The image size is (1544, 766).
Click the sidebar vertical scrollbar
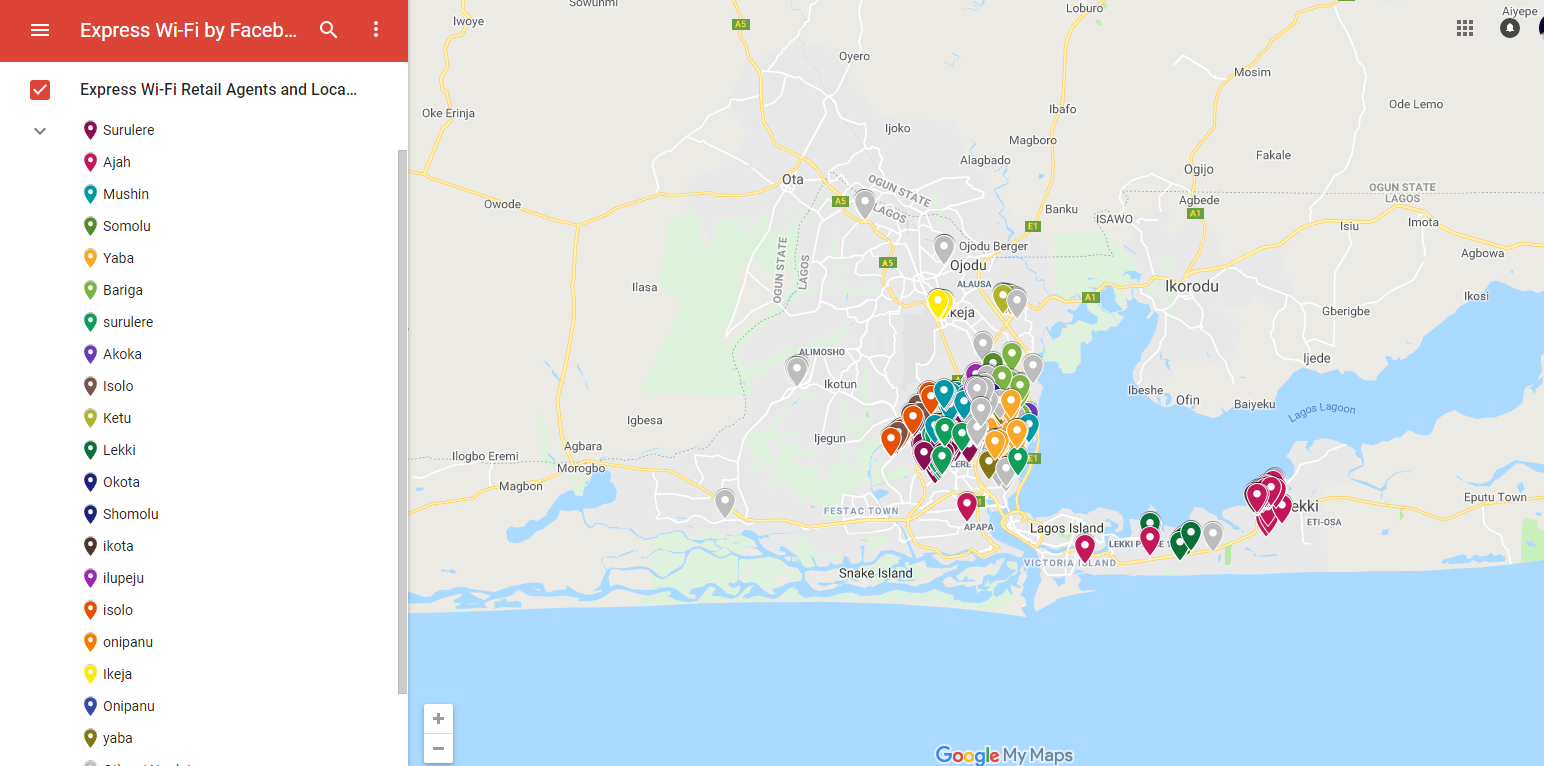tap(403, 420)
